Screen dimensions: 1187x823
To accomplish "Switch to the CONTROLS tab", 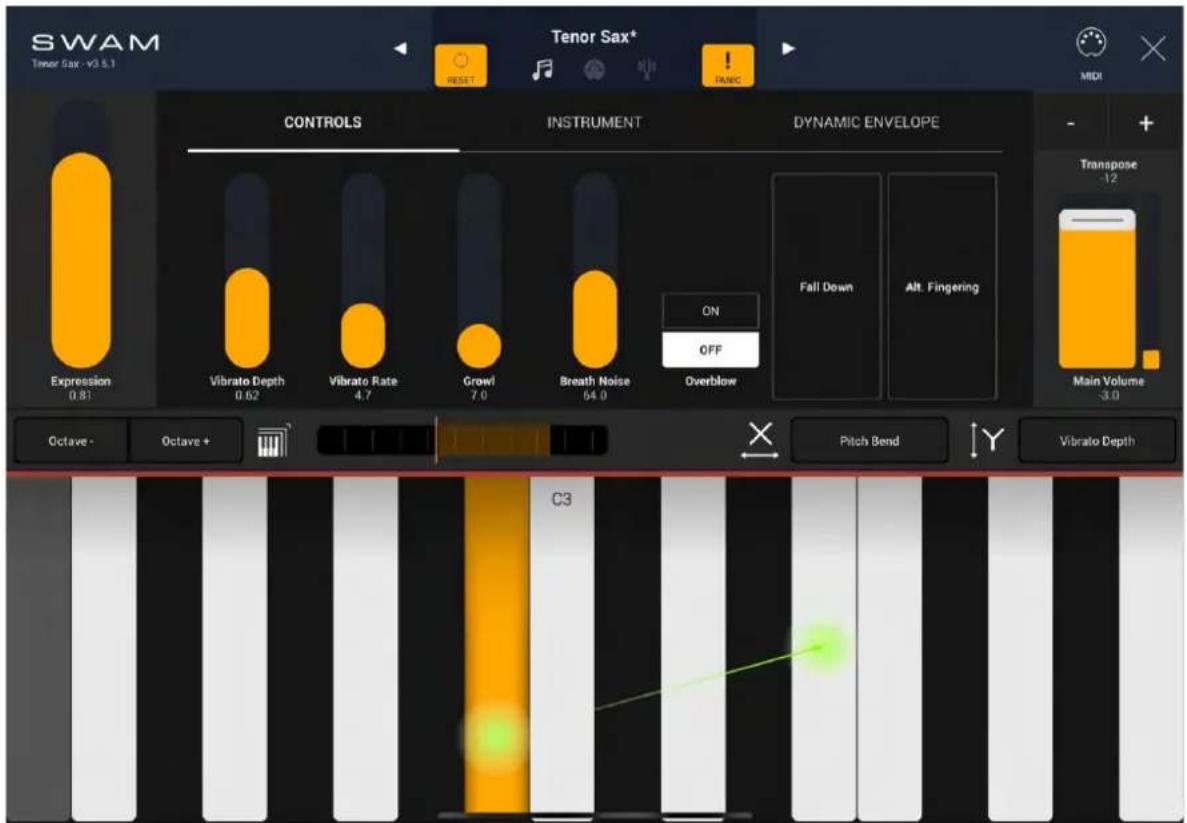I will 323,123.
